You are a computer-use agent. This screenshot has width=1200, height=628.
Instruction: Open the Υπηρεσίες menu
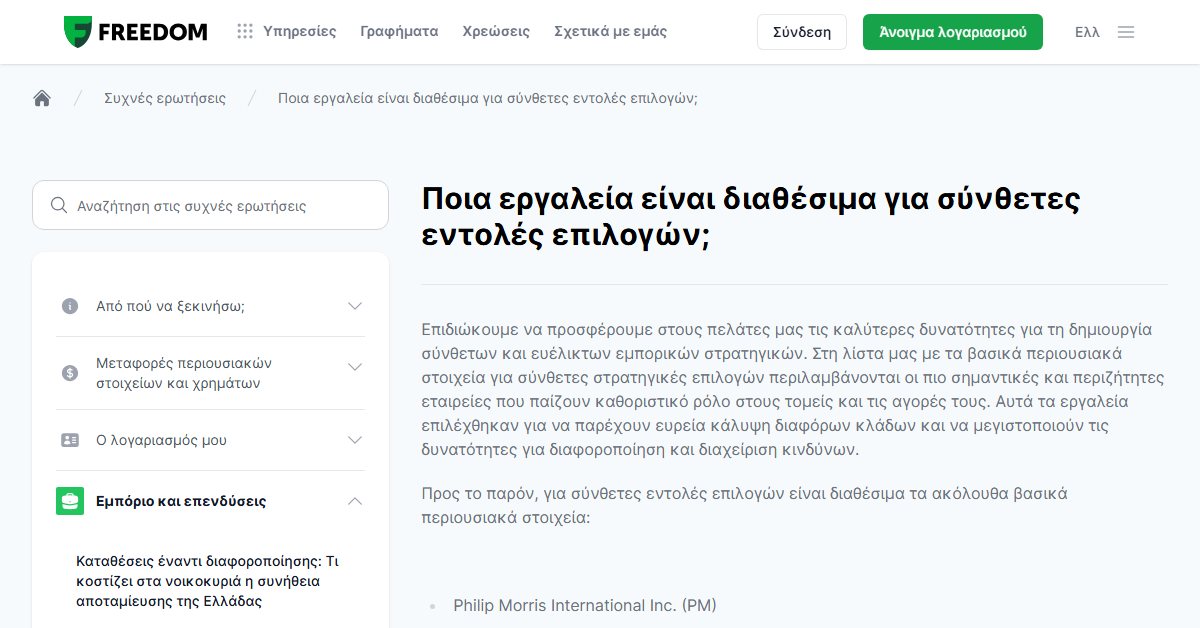(300, 32)
